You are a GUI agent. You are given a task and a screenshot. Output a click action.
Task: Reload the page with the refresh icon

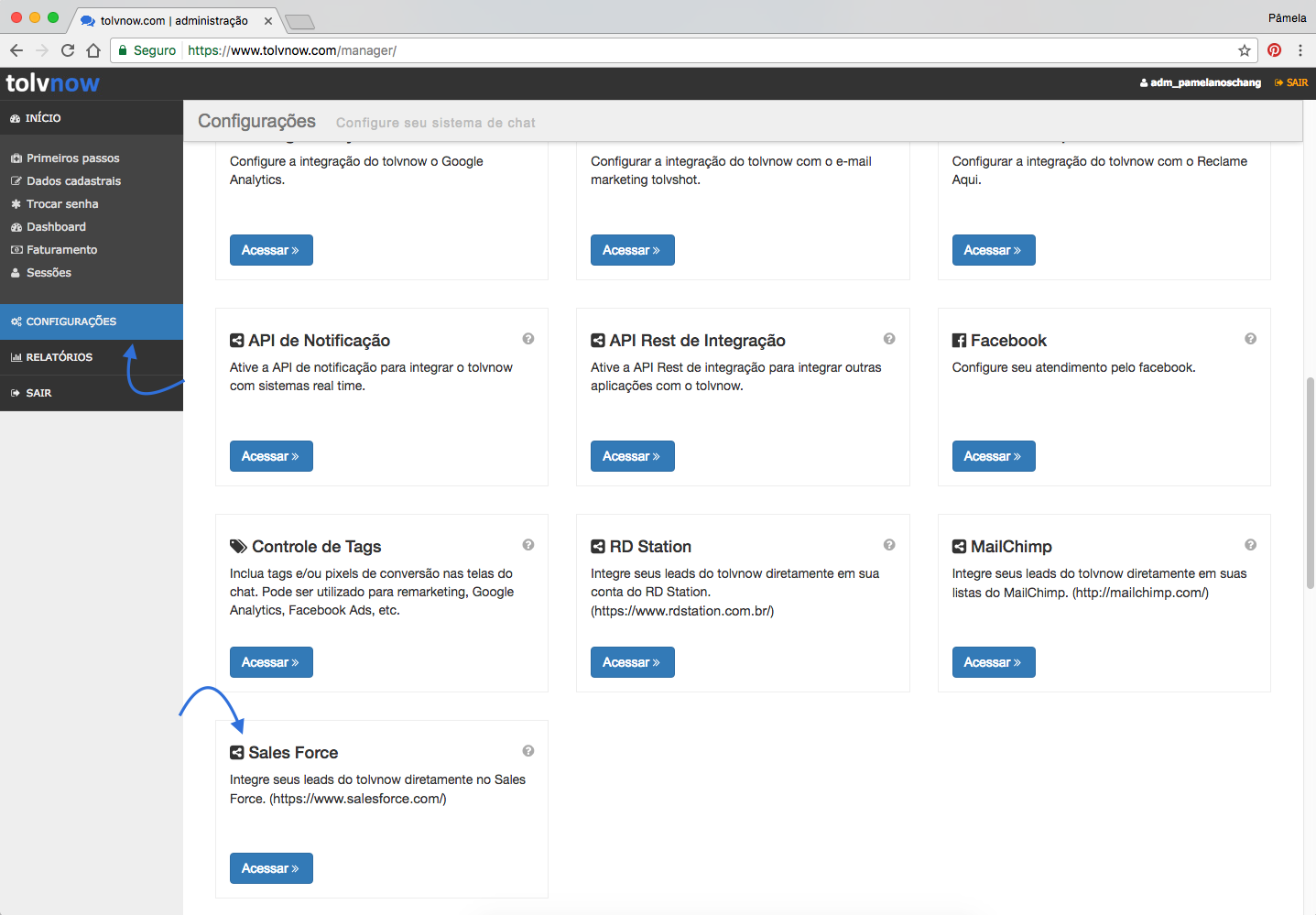pyautogui.click(x=68, y=50)
